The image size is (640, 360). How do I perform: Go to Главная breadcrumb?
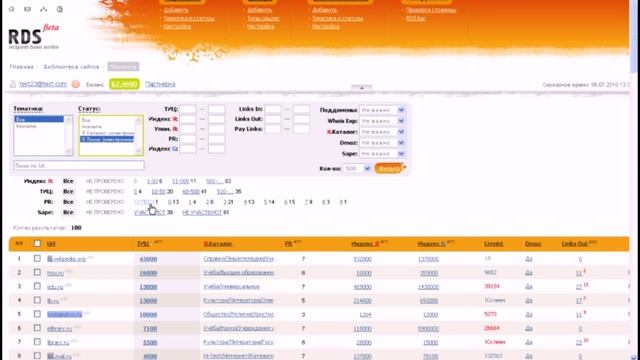click(22, 67)
